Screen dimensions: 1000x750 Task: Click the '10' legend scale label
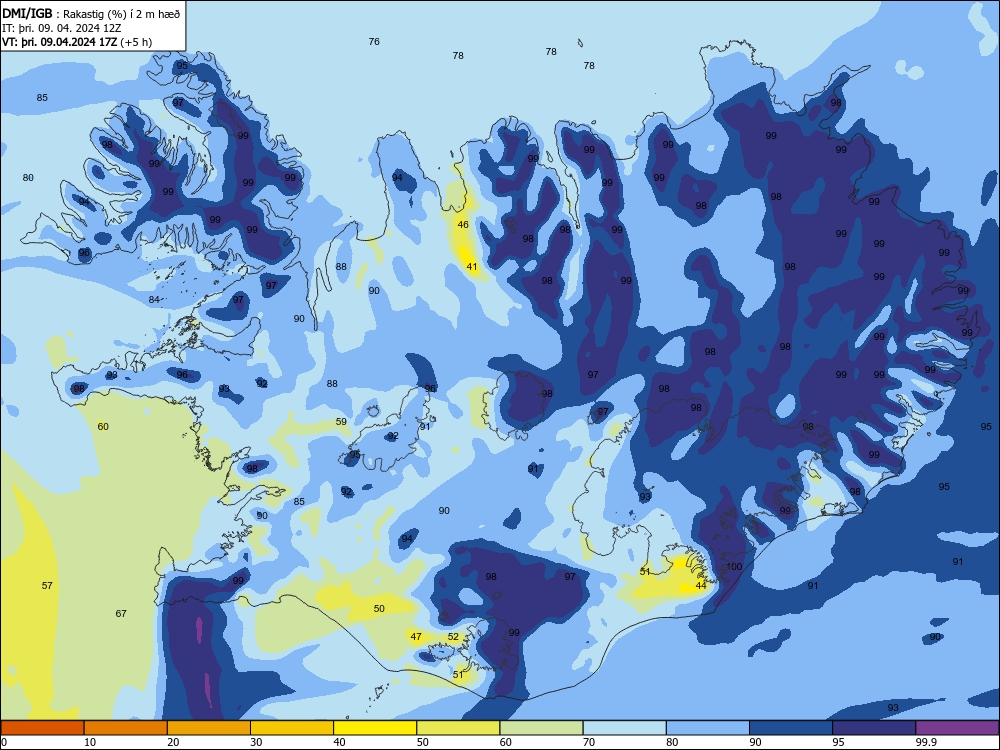pos(90,742)
